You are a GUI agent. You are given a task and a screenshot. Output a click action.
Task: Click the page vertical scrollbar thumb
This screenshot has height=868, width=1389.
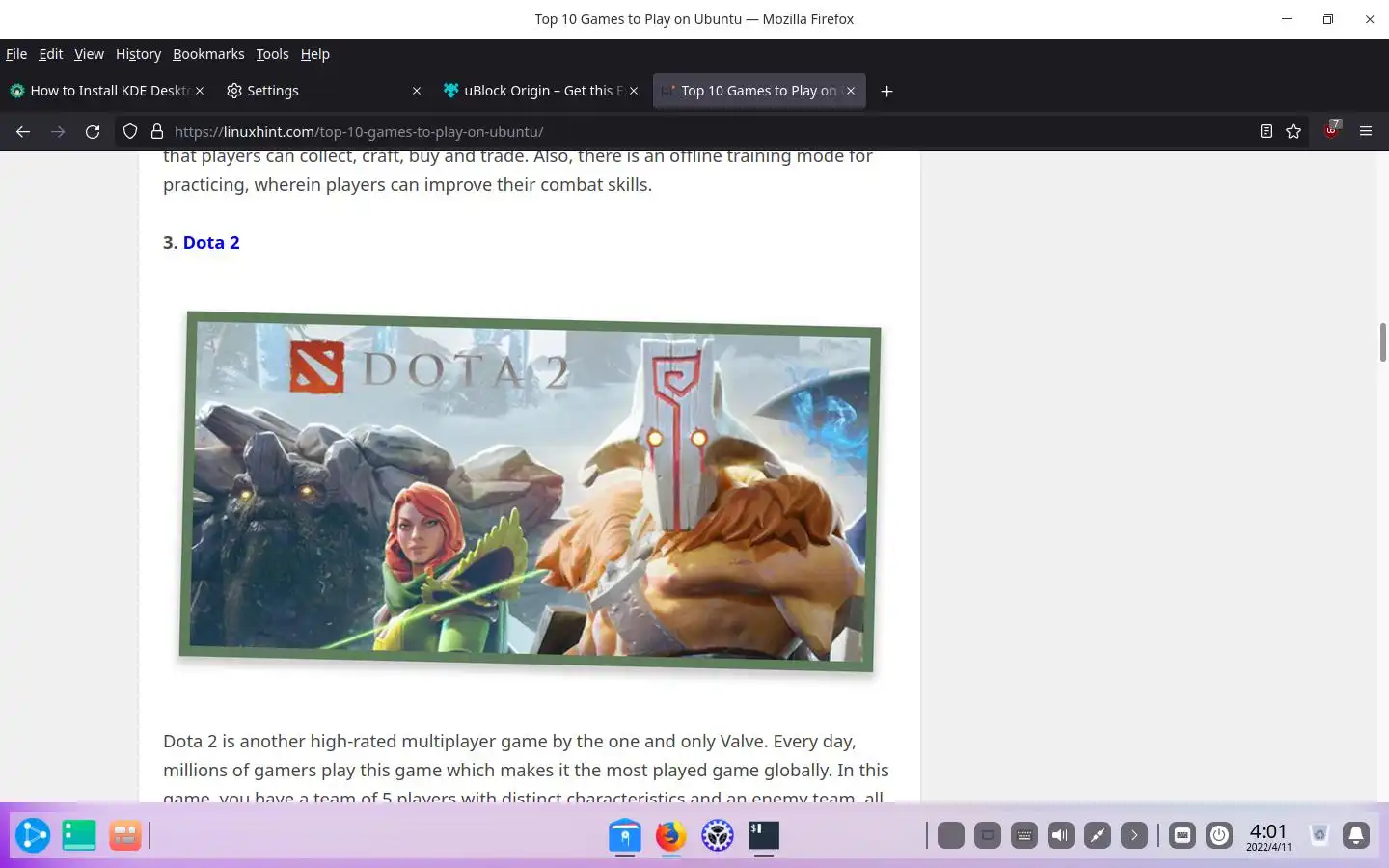1382,342
